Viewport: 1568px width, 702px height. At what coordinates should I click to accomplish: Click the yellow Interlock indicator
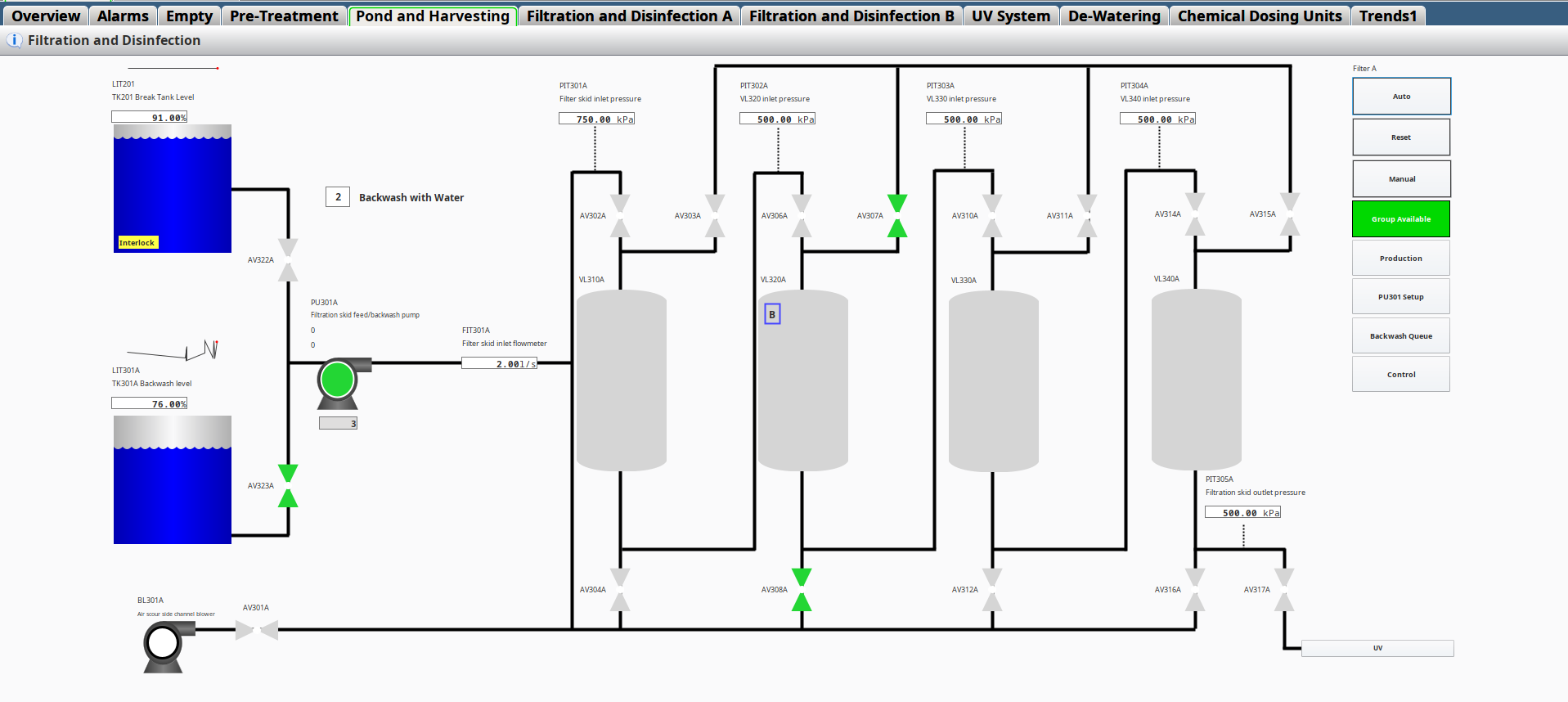click(x=137, y=242)
